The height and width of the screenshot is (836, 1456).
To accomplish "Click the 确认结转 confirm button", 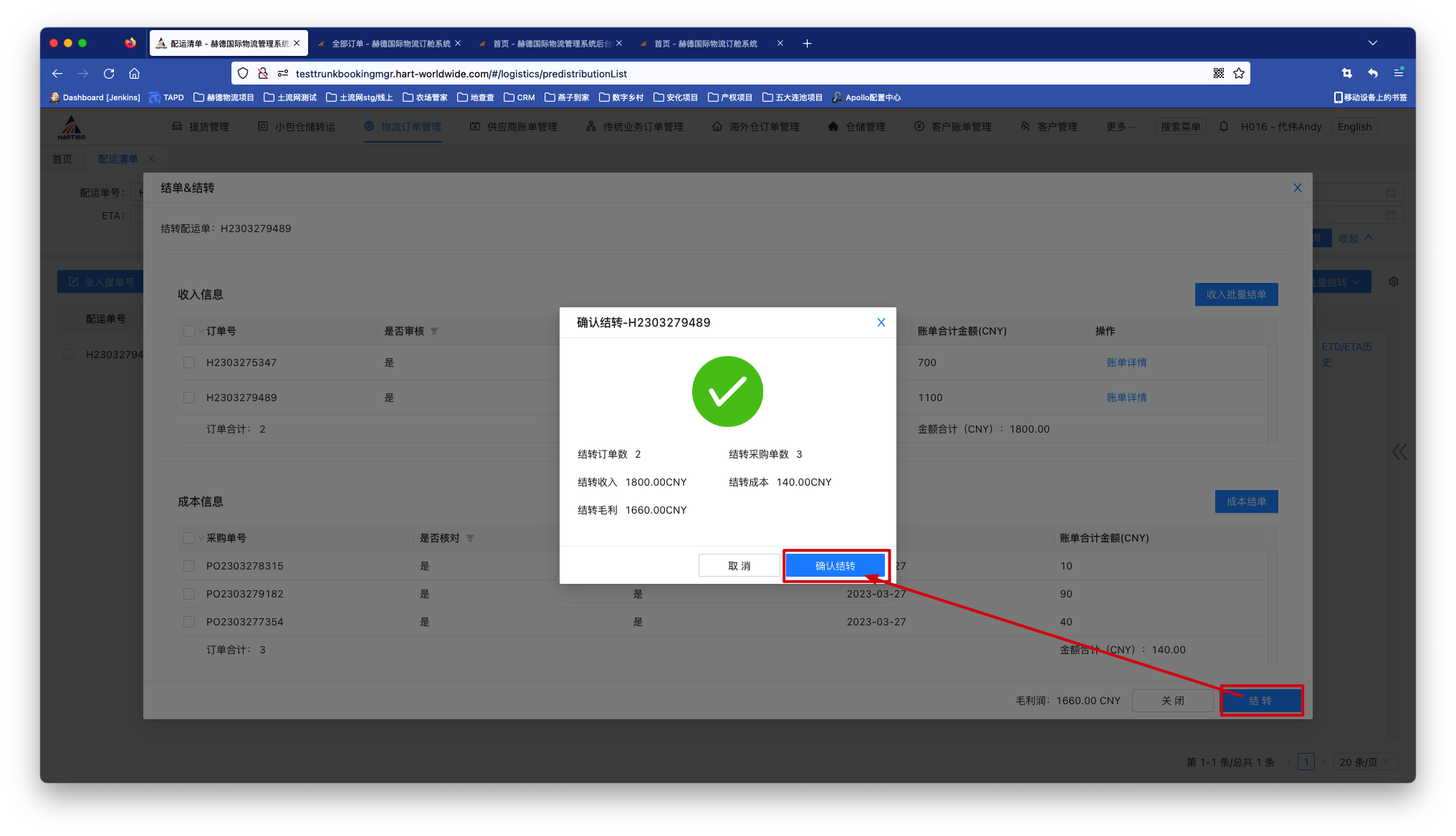I will pos(835,566).
